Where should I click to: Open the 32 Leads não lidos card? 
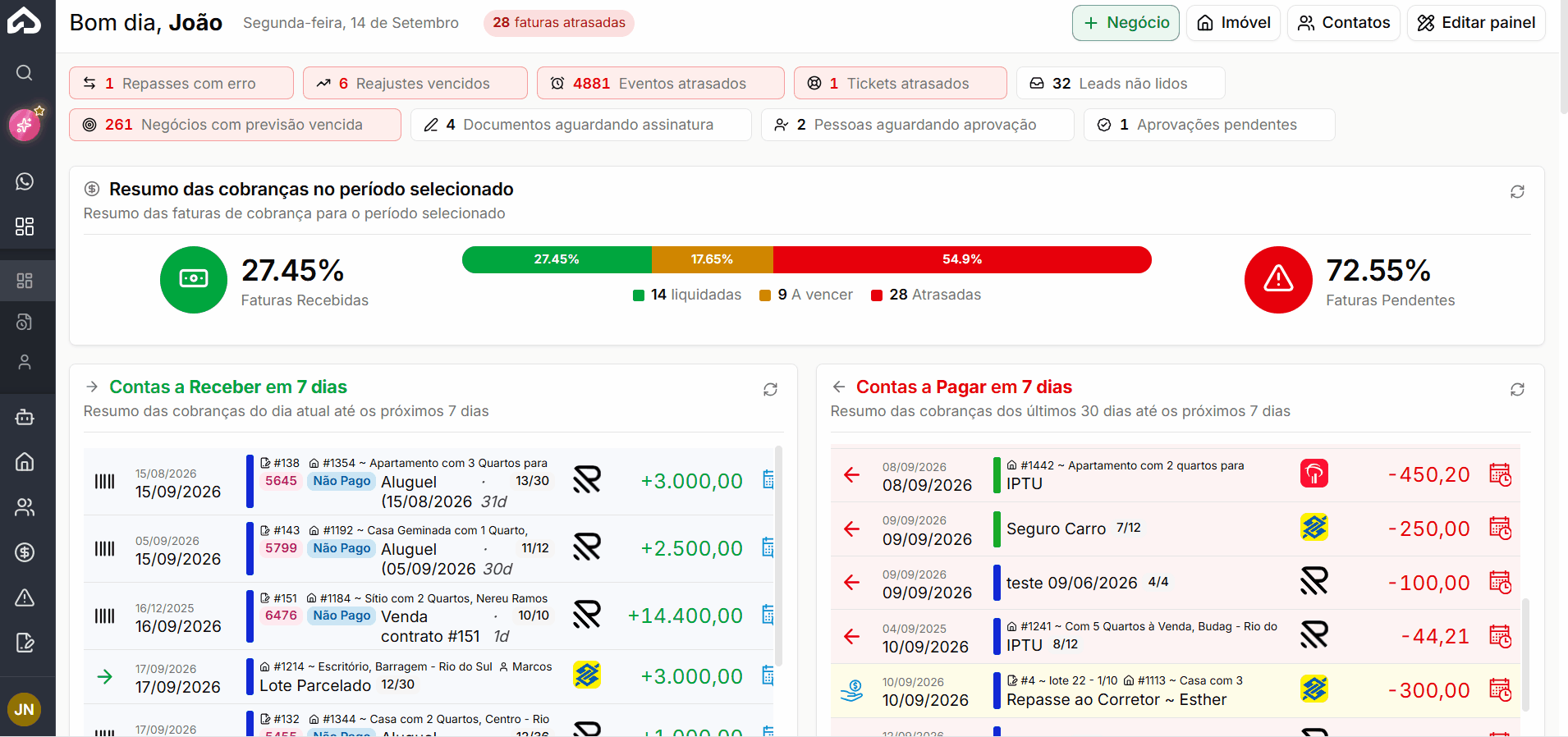coord(1121,83)
